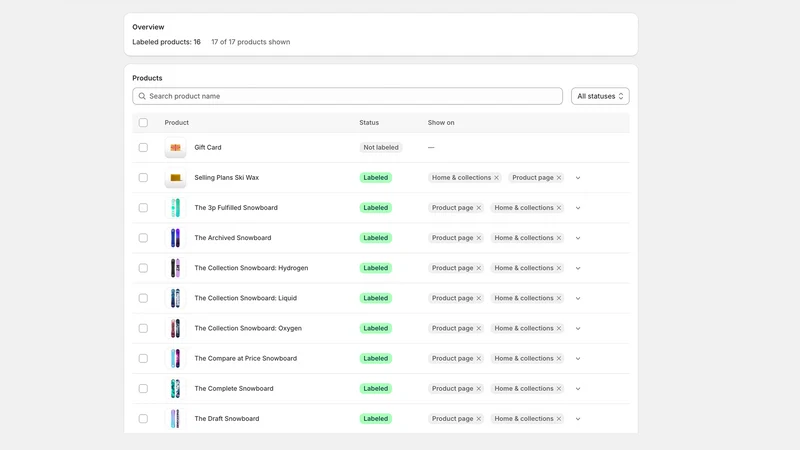Check The Complete Snowboard checkbox
This screenshot has width=800, height=450.
[143, 388]
